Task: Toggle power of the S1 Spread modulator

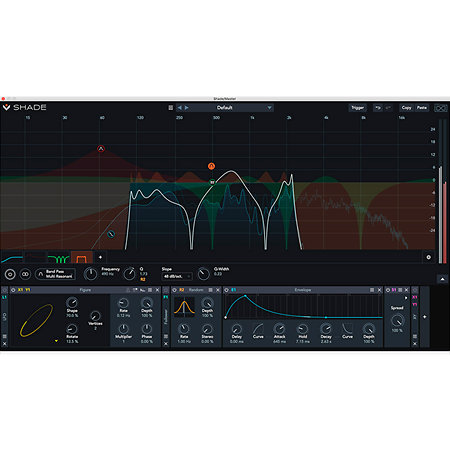Action: pyautogui.click(x=388, y=290)
